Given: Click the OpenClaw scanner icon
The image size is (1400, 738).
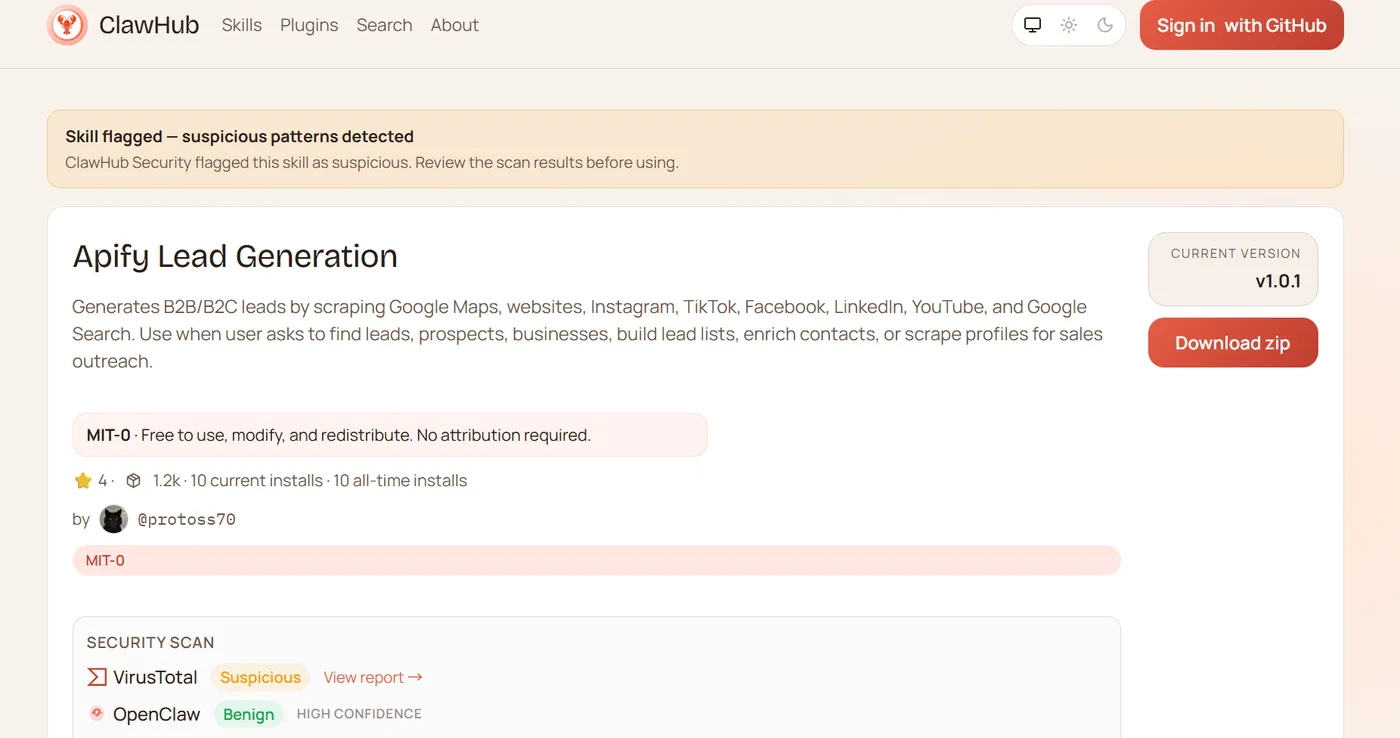Looking at the screenshot, I should point(97,714).
